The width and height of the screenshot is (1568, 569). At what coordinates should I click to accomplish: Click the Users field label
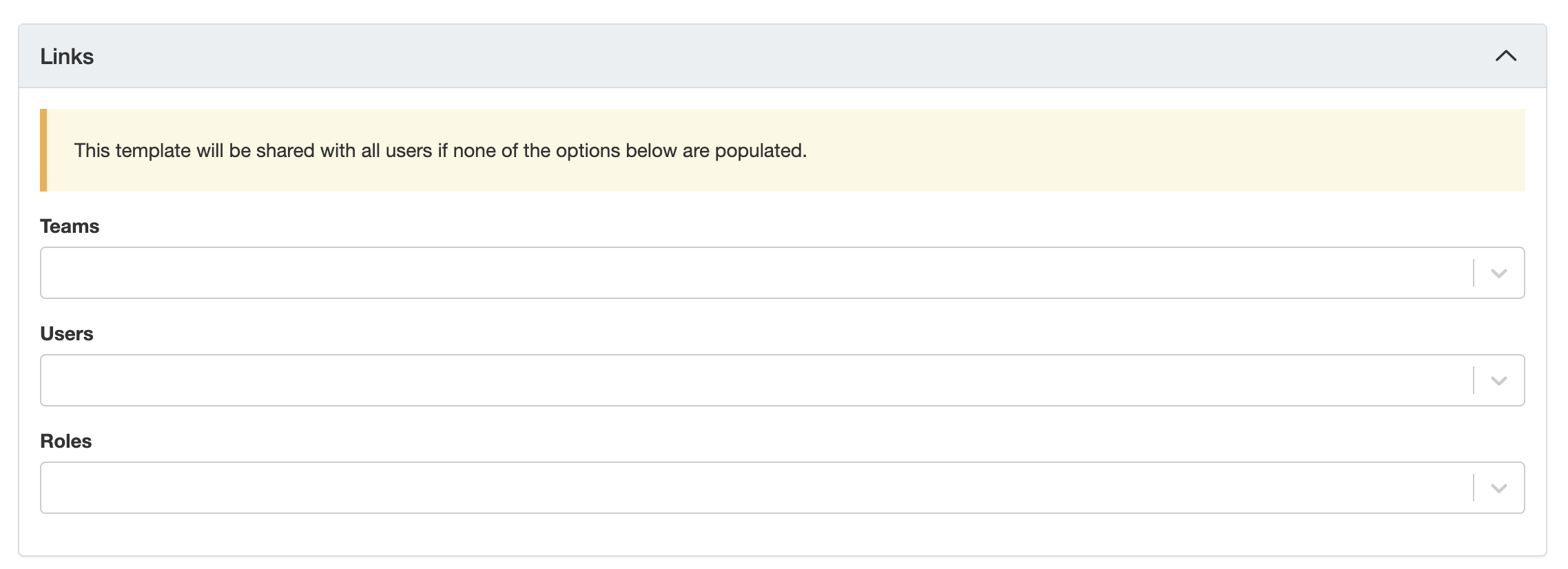[x=67, y=333]
